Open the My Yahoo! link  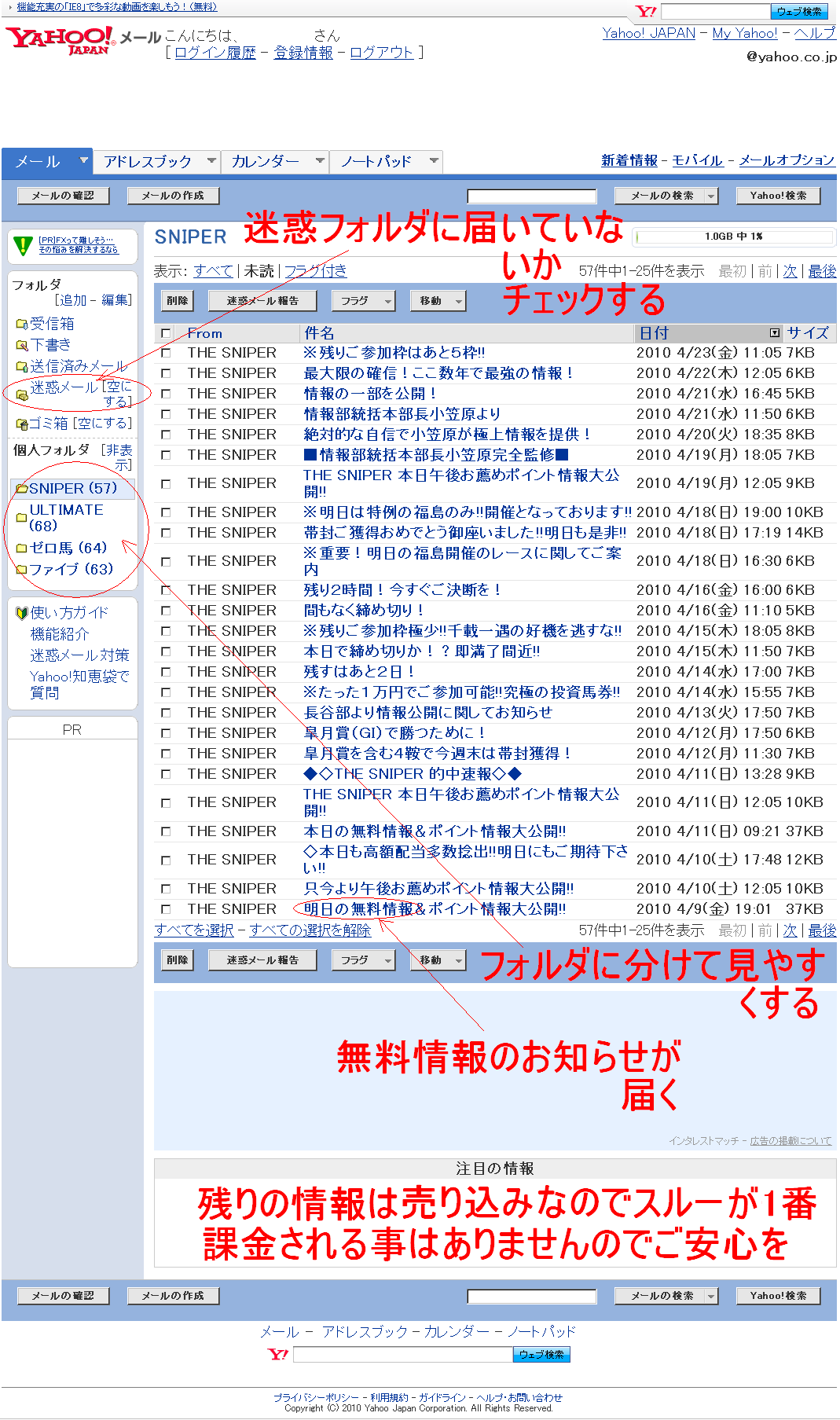(x=744, y=33)
